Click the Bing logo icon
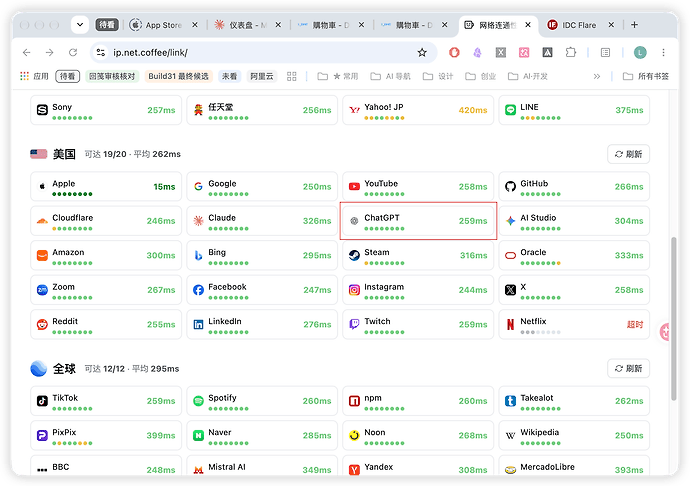This screenshot has height=486, width=690. [x=198, y=256]
